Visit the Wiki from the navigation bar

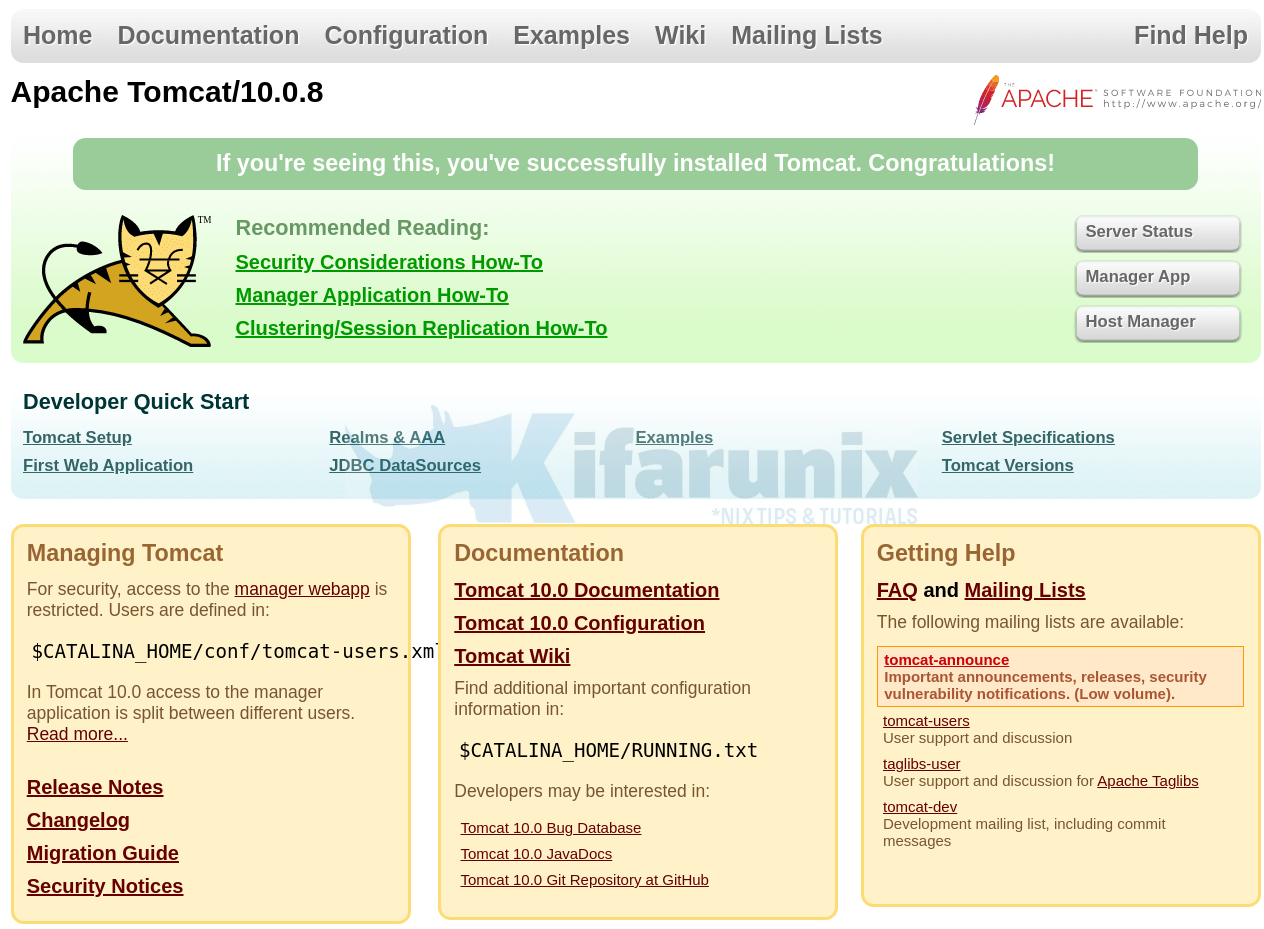[x=680, y=34]
